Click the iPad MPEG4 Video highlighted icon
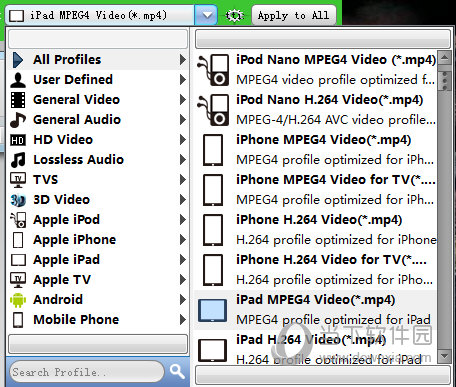The image size is (456, 387). pos(213,310)
